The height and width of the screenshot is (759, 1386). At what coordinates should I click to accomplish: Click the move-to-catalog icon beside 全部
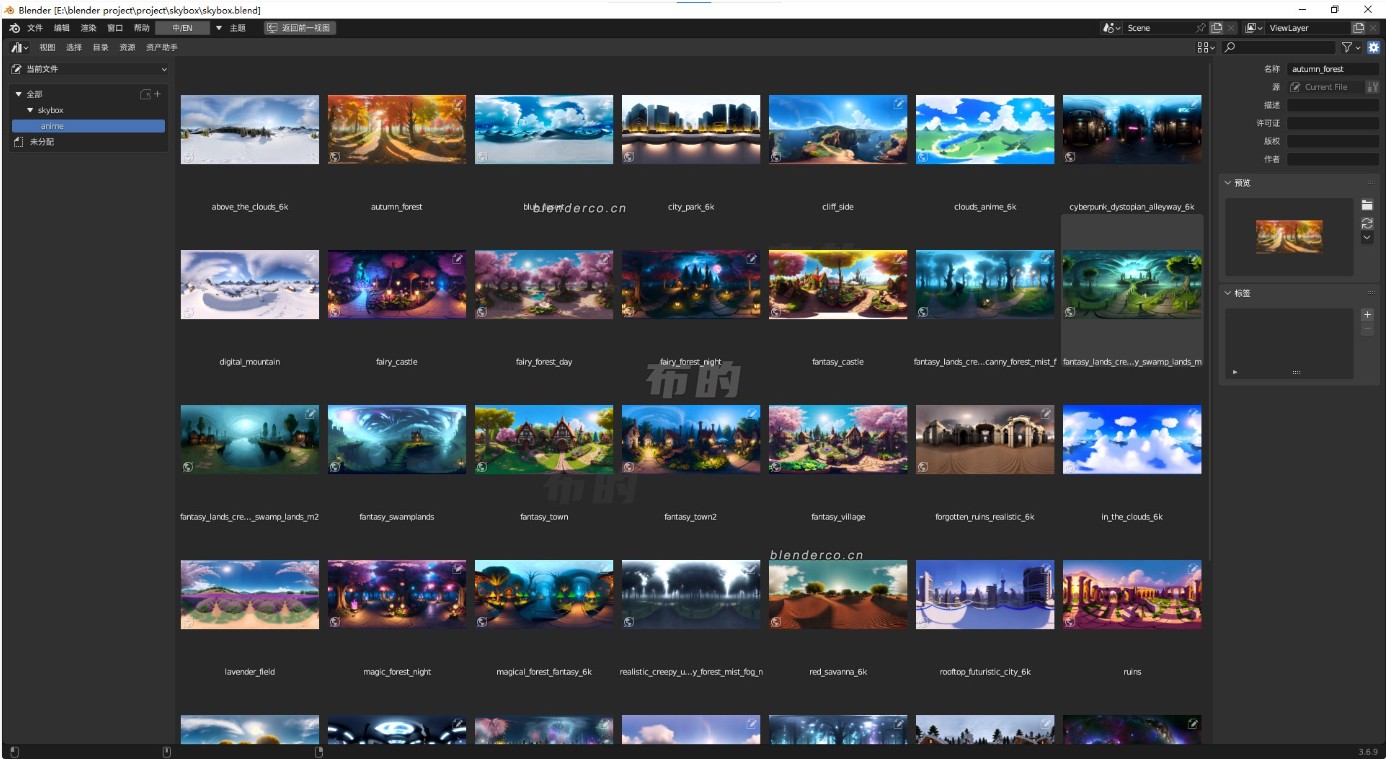[145, 94]
